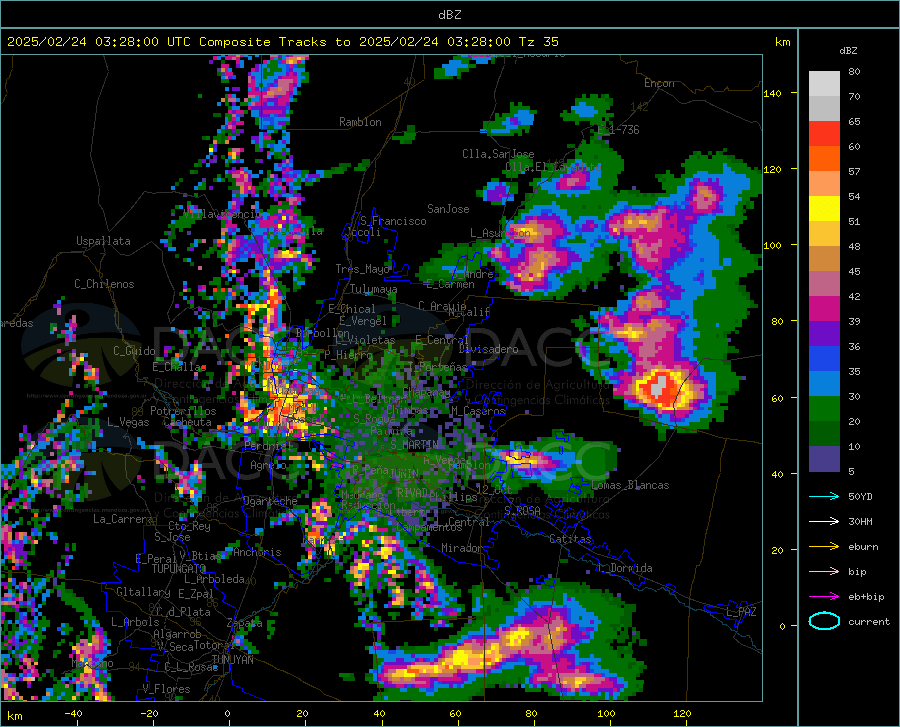Viewport: 900px width, 727px height.
Task: Select the light grey 70–80 dBZ swatch
Action: click(x=824, y=84)
